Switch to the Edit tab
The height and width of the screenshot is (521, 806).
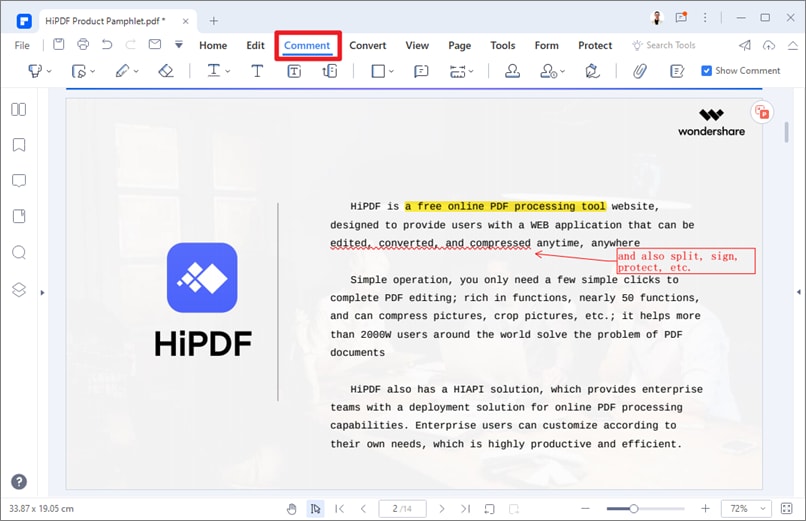(255, 45)
